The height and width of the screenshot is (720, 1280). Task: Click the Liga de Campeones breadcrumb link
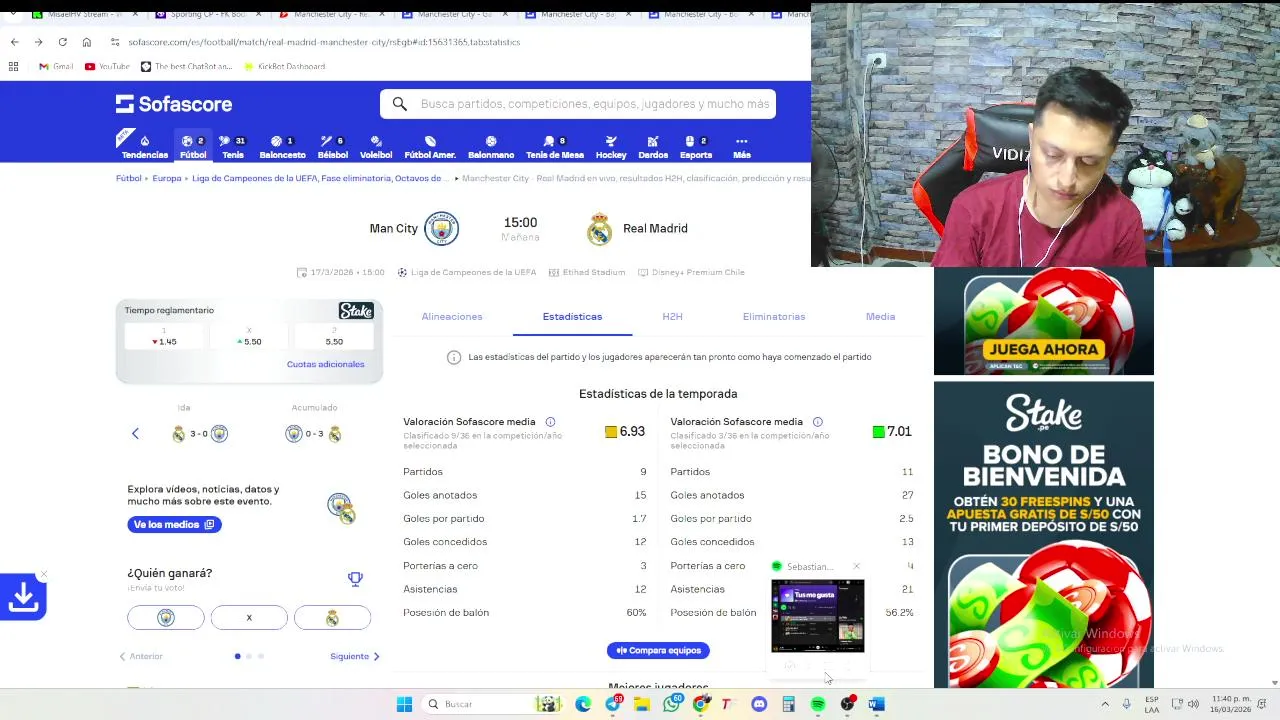pos(320,178)
